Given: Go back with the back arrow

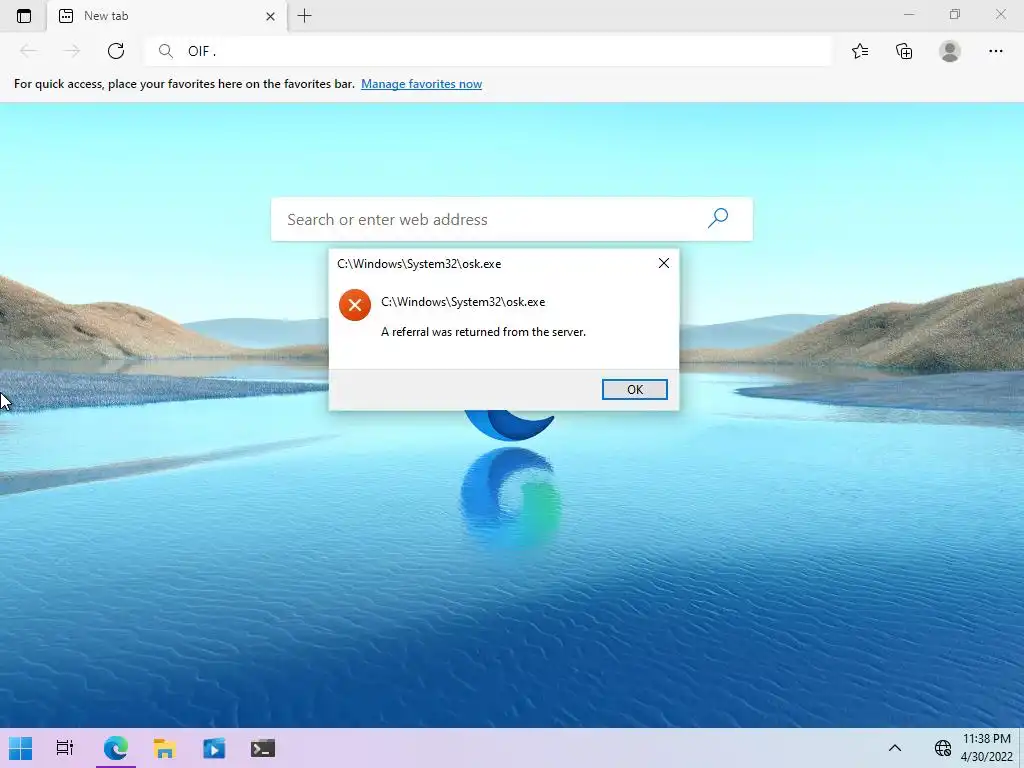Looking at the screenshot, I should click(x=28, y=51).
